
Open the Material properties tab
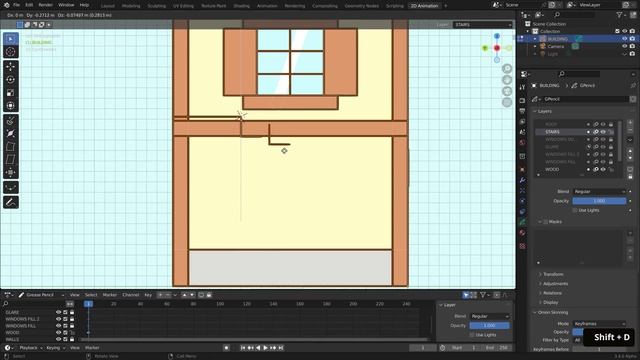[522, 233]
